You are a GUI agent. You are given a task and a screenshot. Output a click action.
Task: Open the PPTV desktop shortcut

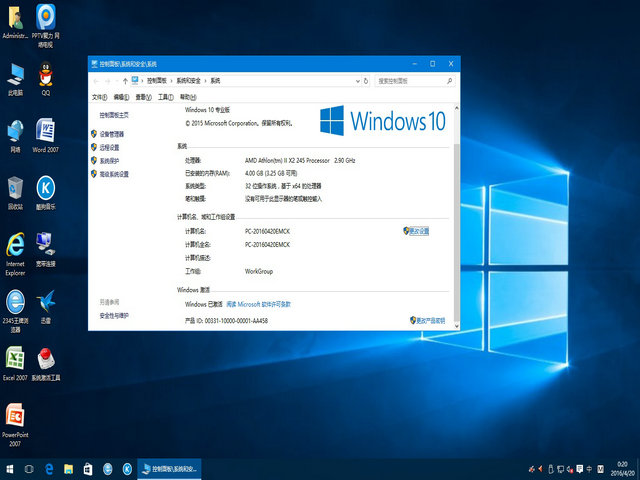click(x=46, y=25)
